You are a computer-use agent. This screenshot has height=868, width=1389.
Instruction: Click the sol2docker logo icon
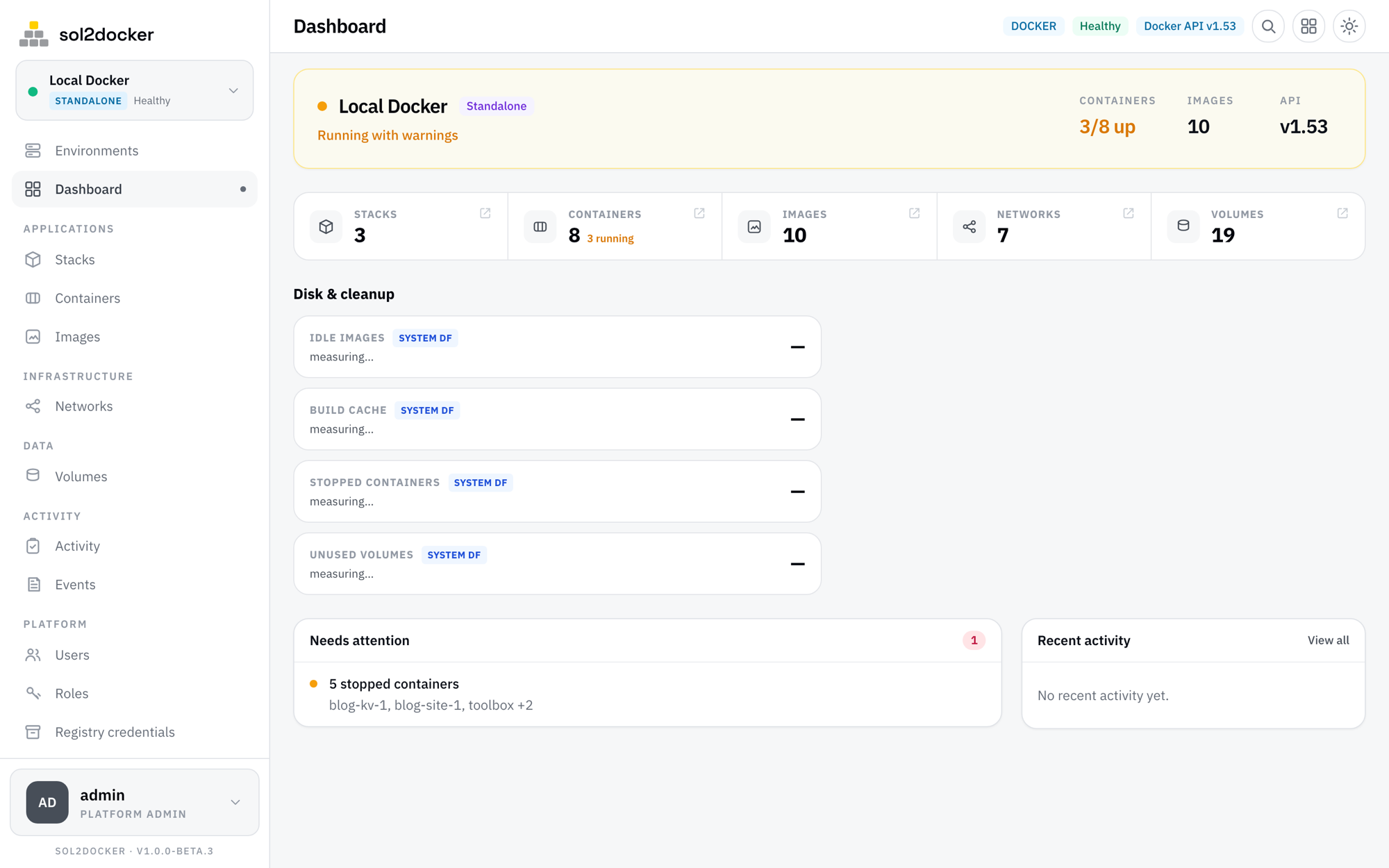pyautogui.click(x=33, y=34)
